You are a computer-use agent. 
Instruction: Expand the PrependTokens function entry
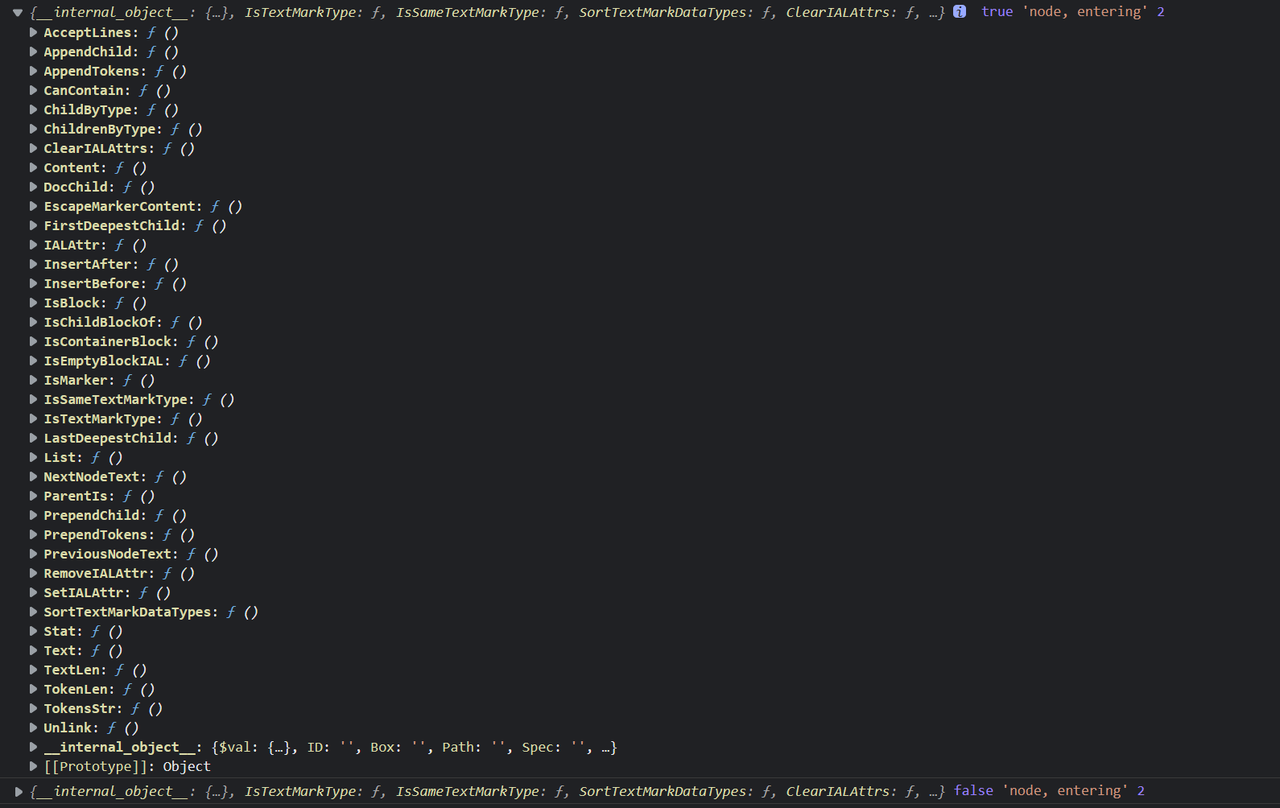pos(33,534)
